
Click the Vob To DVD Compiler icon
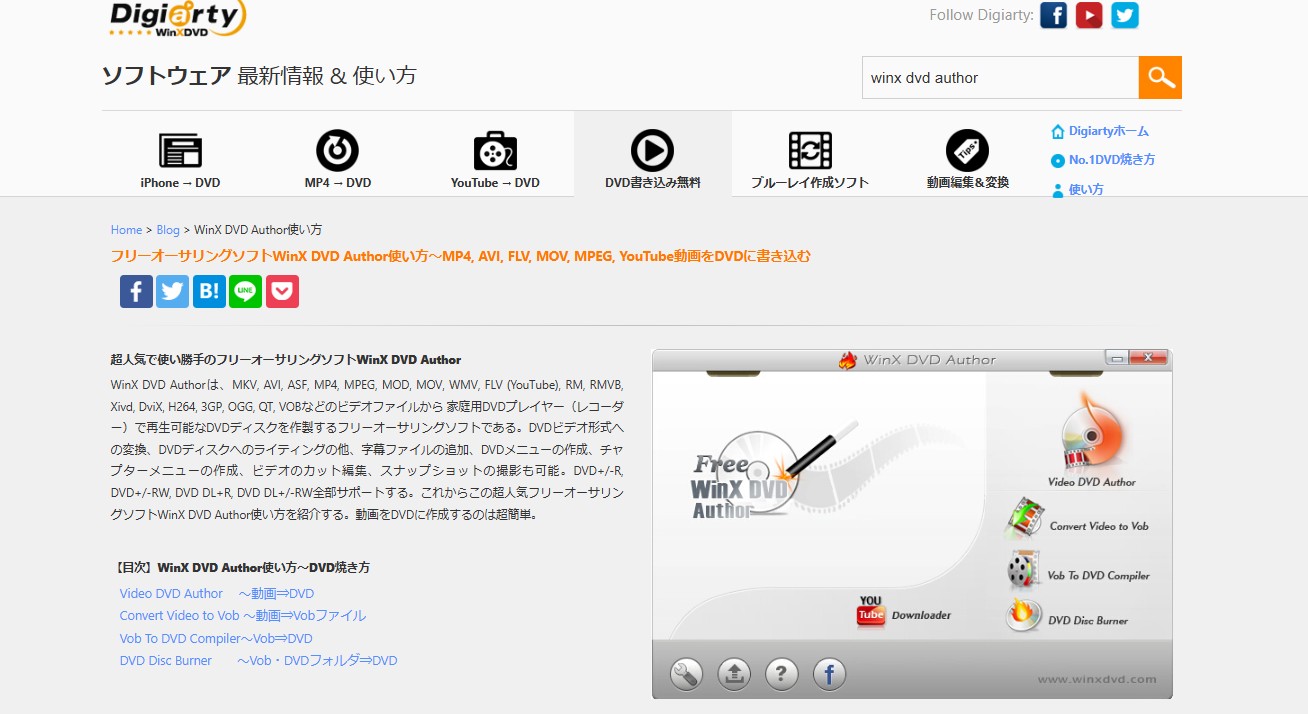point(1025,569)
